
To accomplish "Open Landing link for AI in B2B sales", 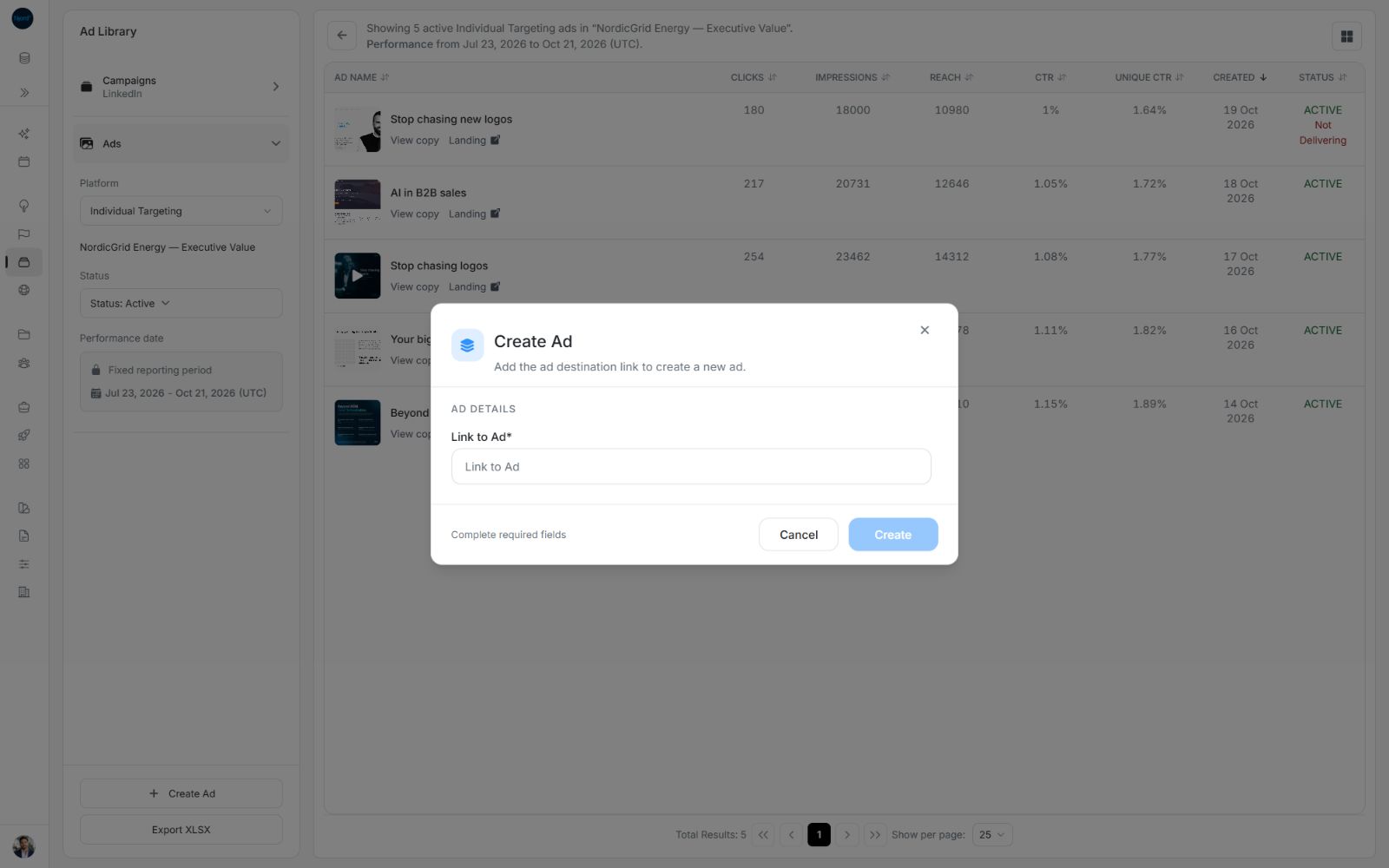I will click(474, 214).
